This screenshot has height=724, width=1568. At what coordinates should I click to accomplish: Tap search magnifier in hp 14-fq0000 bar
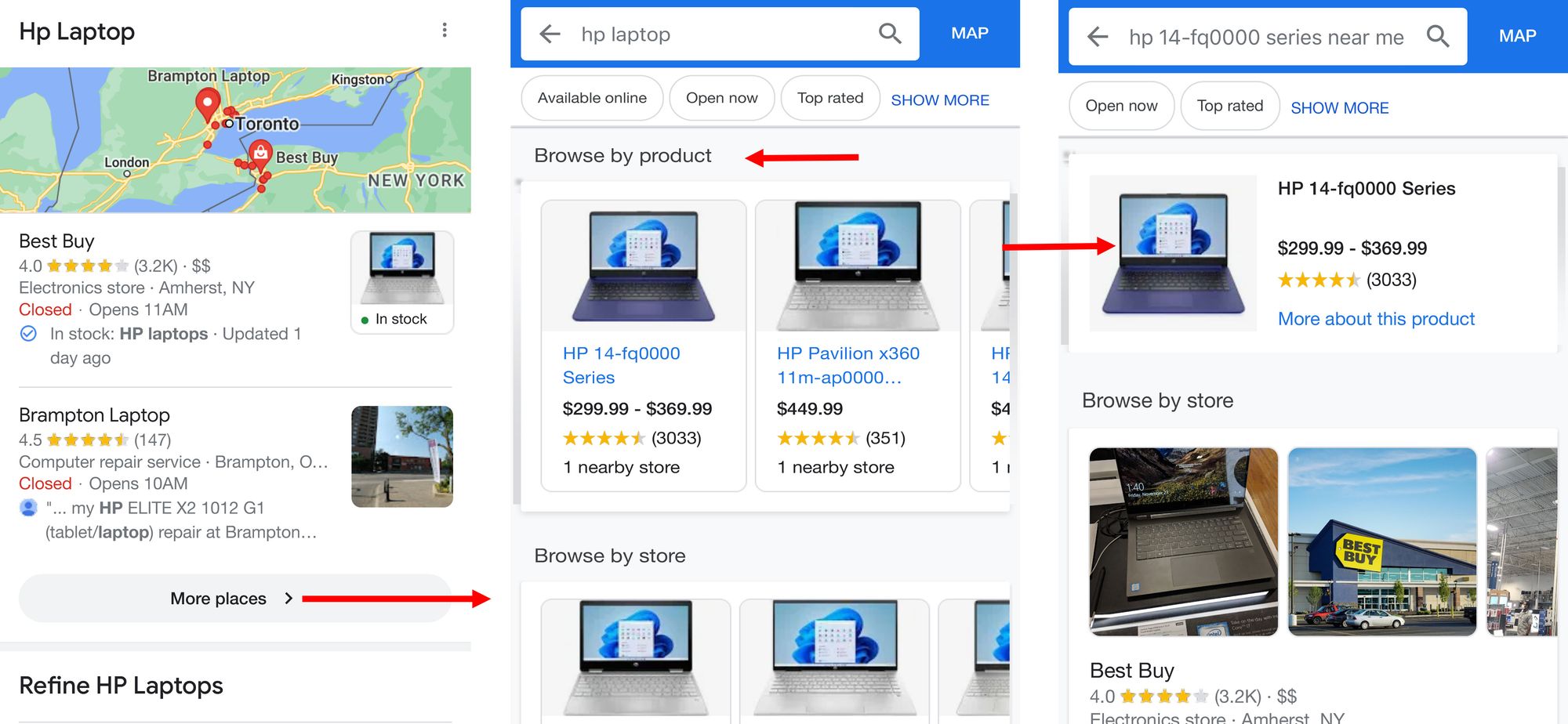(x=1437, y=36)
